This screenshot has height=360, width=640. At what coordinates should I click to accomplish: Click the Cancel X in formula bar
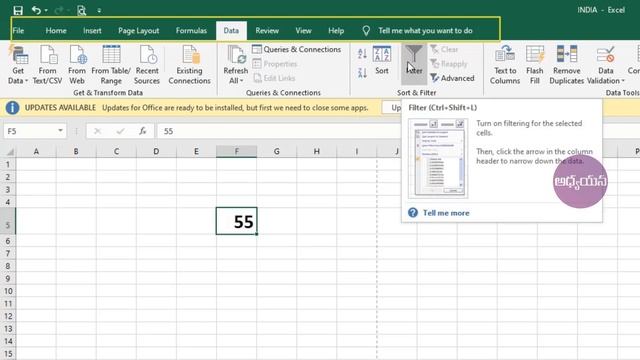click(x=97, y=131)
